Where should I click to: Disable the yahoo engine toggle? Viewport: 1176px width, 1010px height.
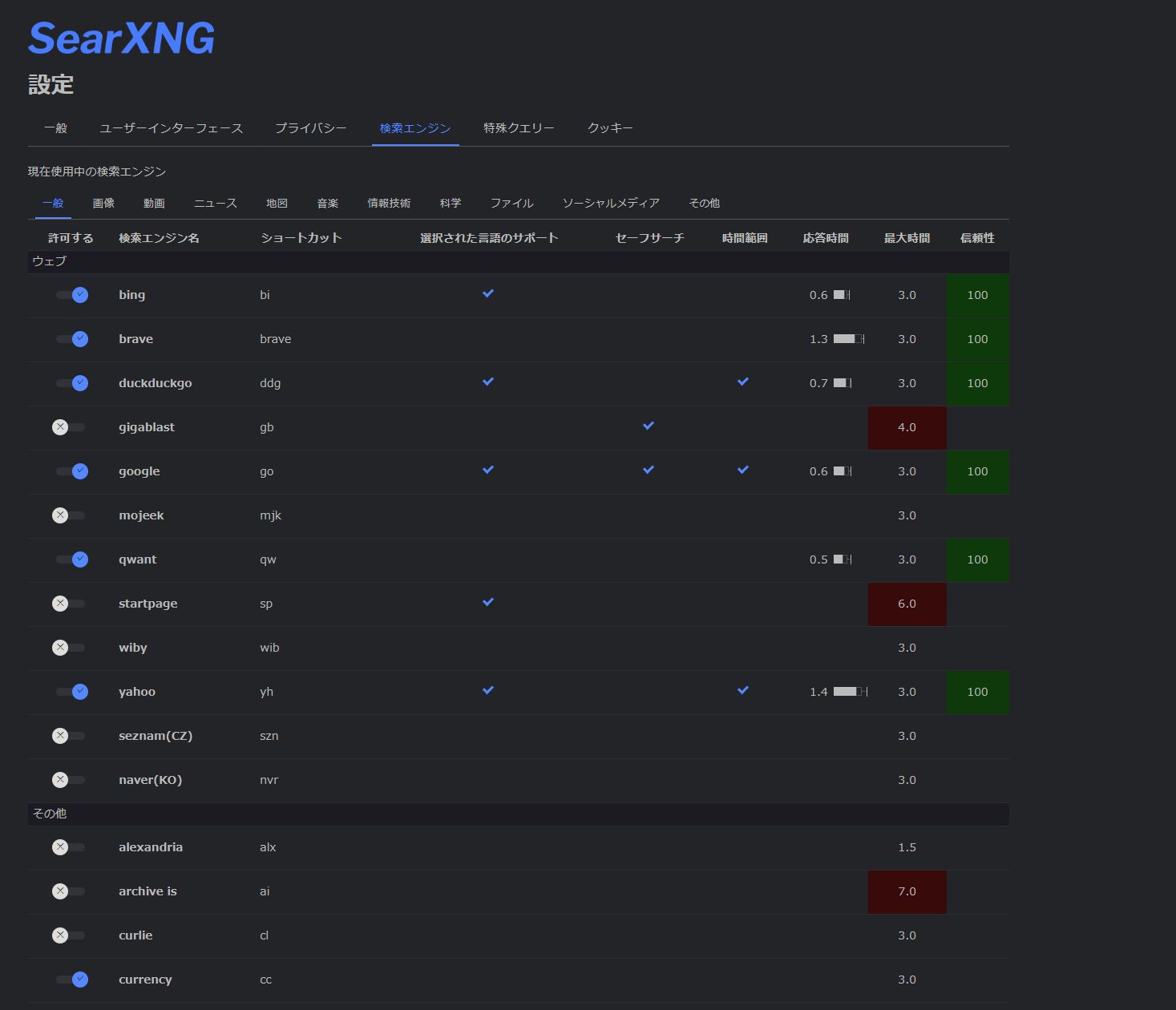click(71, 692)
